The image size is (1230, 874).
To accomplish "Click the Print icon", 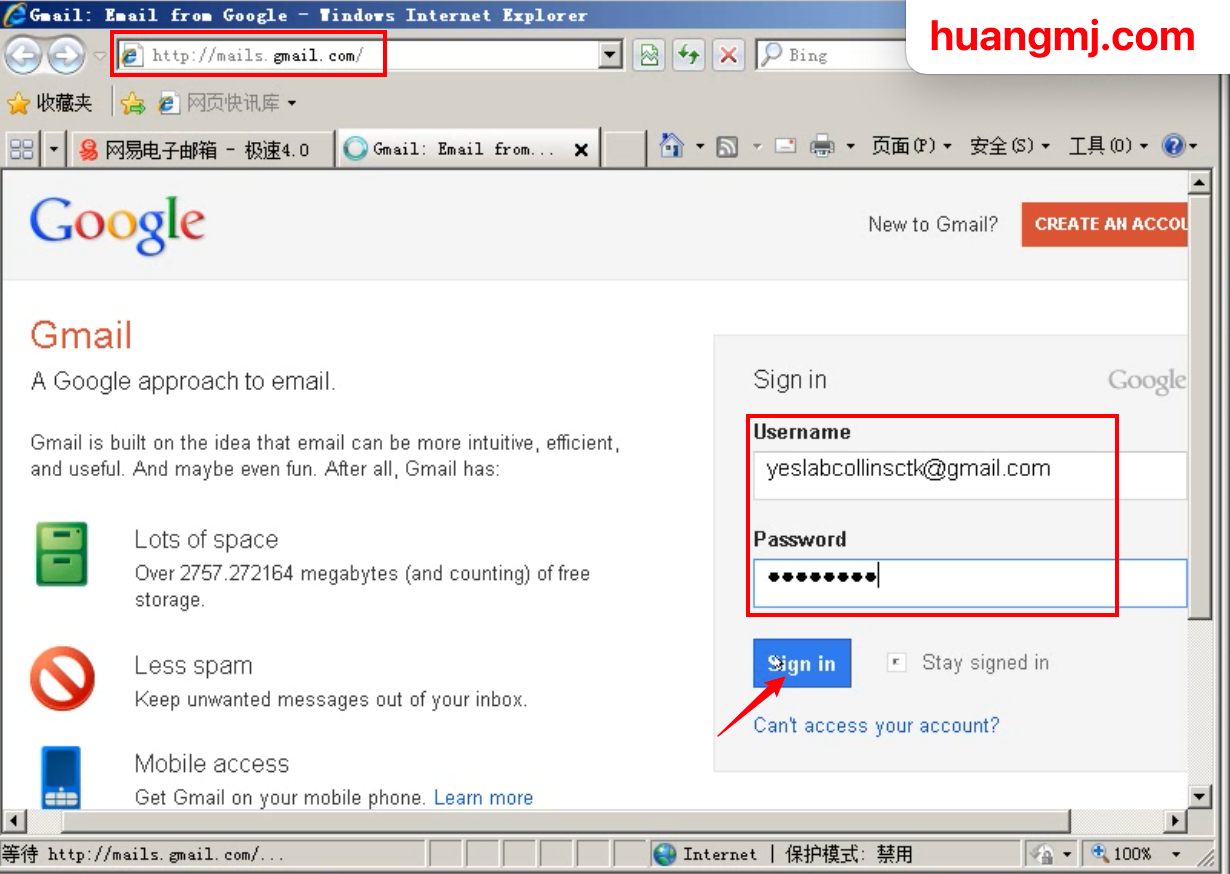I will (x=822, y=147).
